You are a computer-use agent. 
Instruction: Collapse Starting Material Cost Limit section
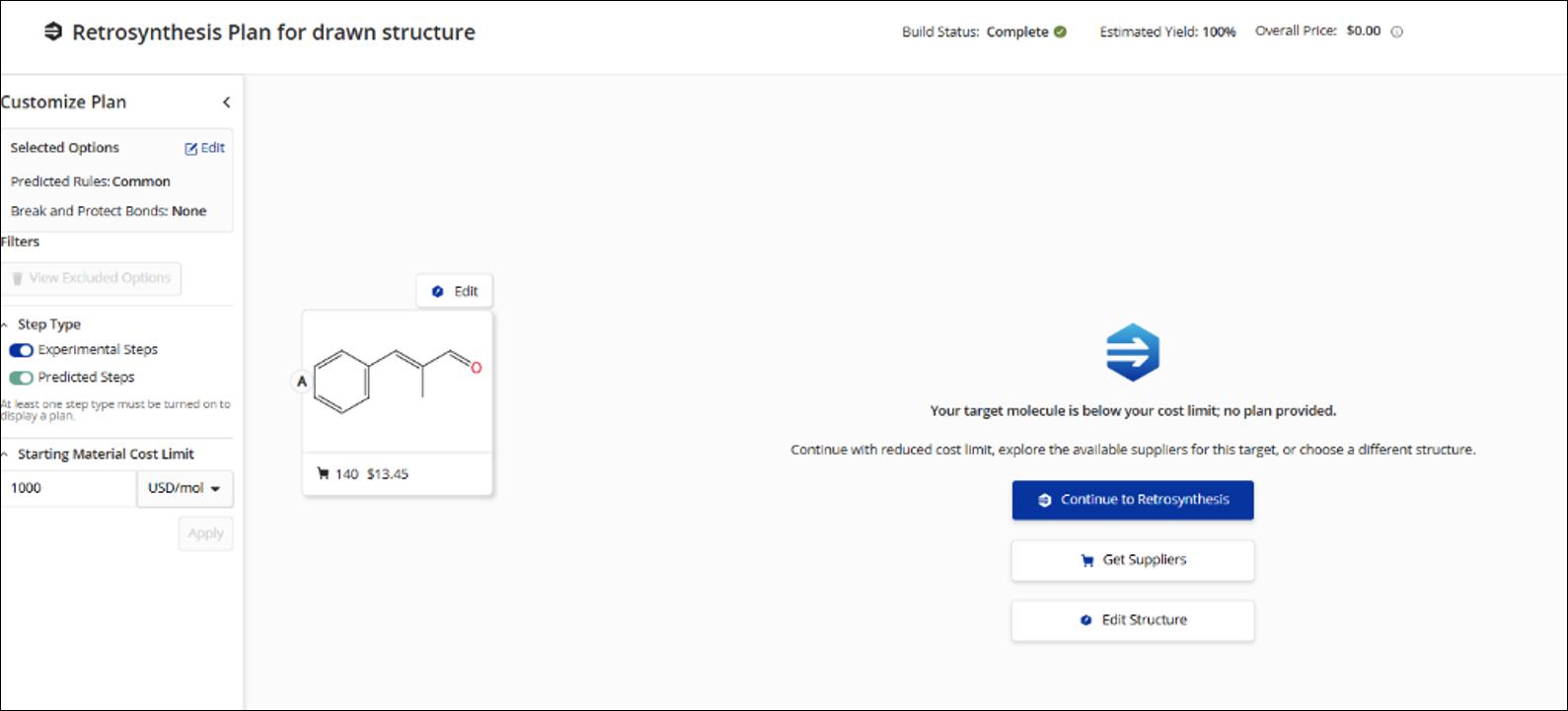5,455
